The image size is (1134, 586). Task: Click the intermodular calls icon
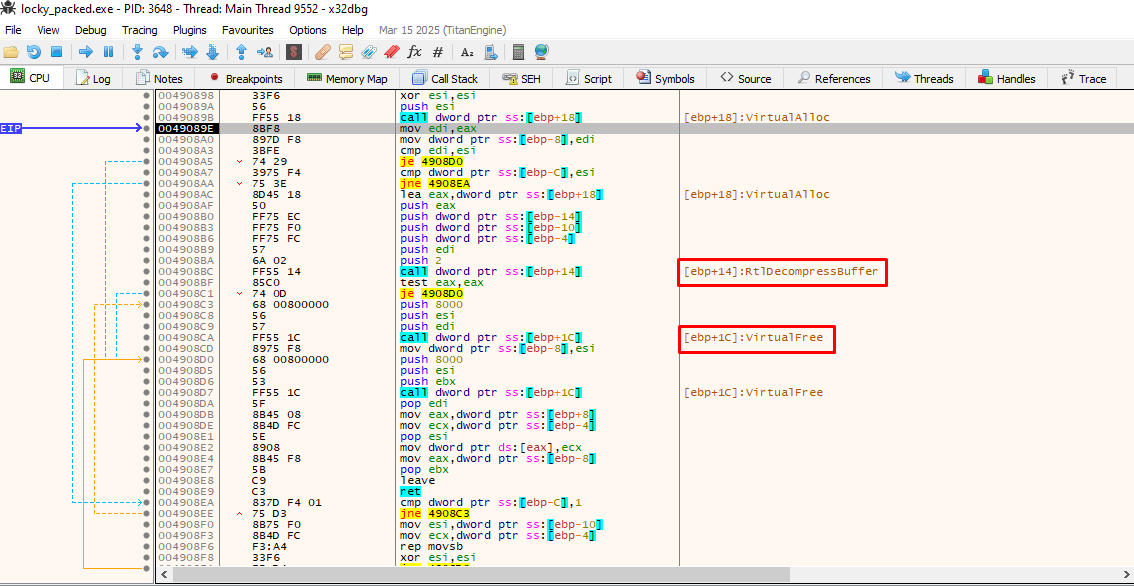click(x=490, y=52)
